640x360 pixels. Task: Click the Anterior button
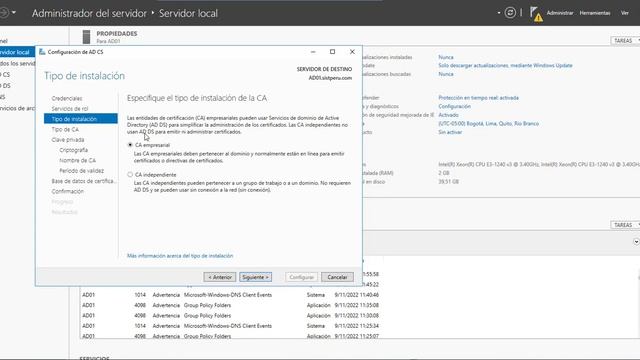pos(220,277)
